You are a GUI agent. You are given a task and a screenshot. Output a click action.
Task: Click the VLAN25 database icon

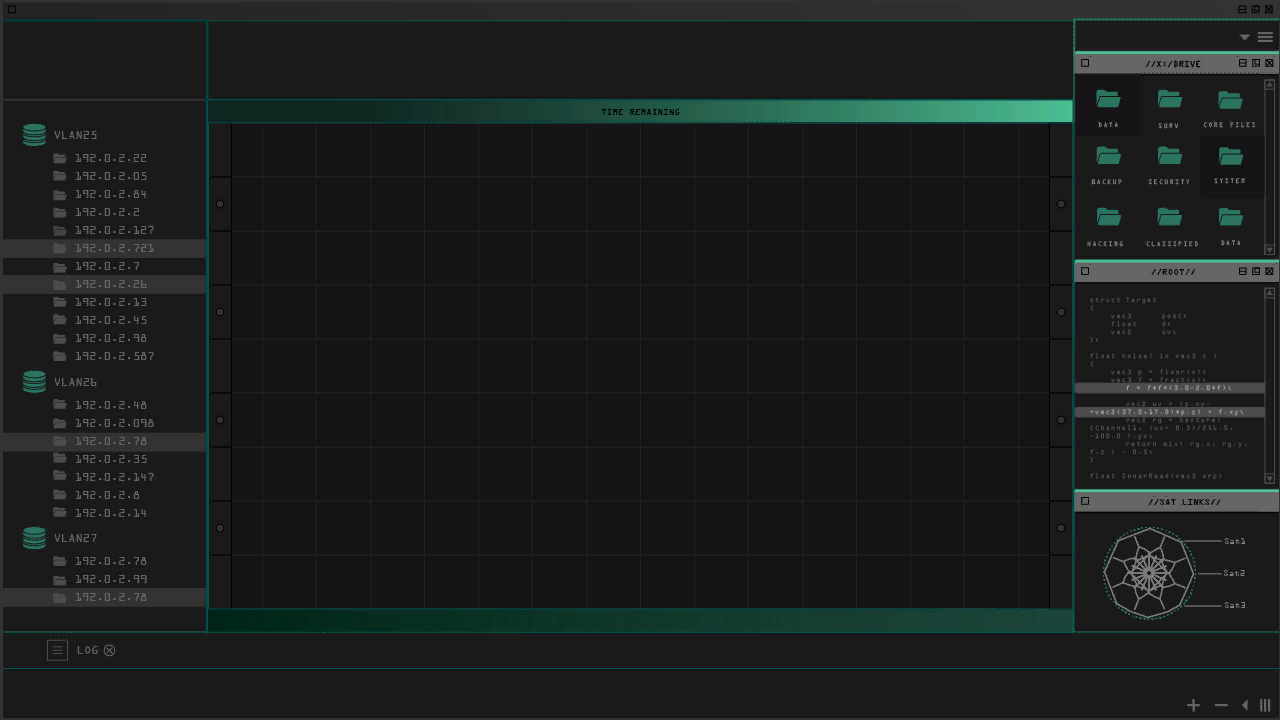tap(34, 135)
